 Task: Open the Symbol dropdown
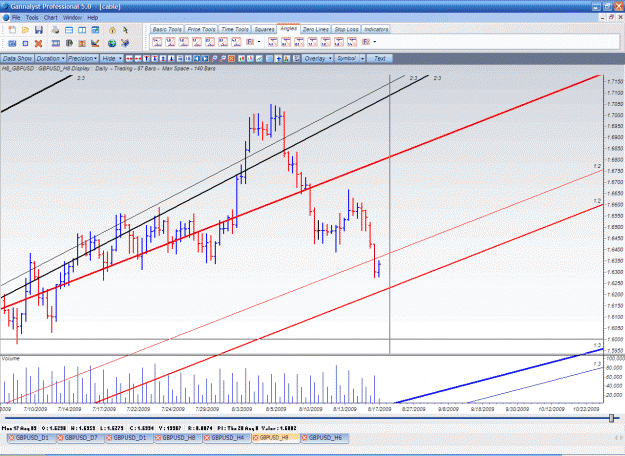[350, 59]
